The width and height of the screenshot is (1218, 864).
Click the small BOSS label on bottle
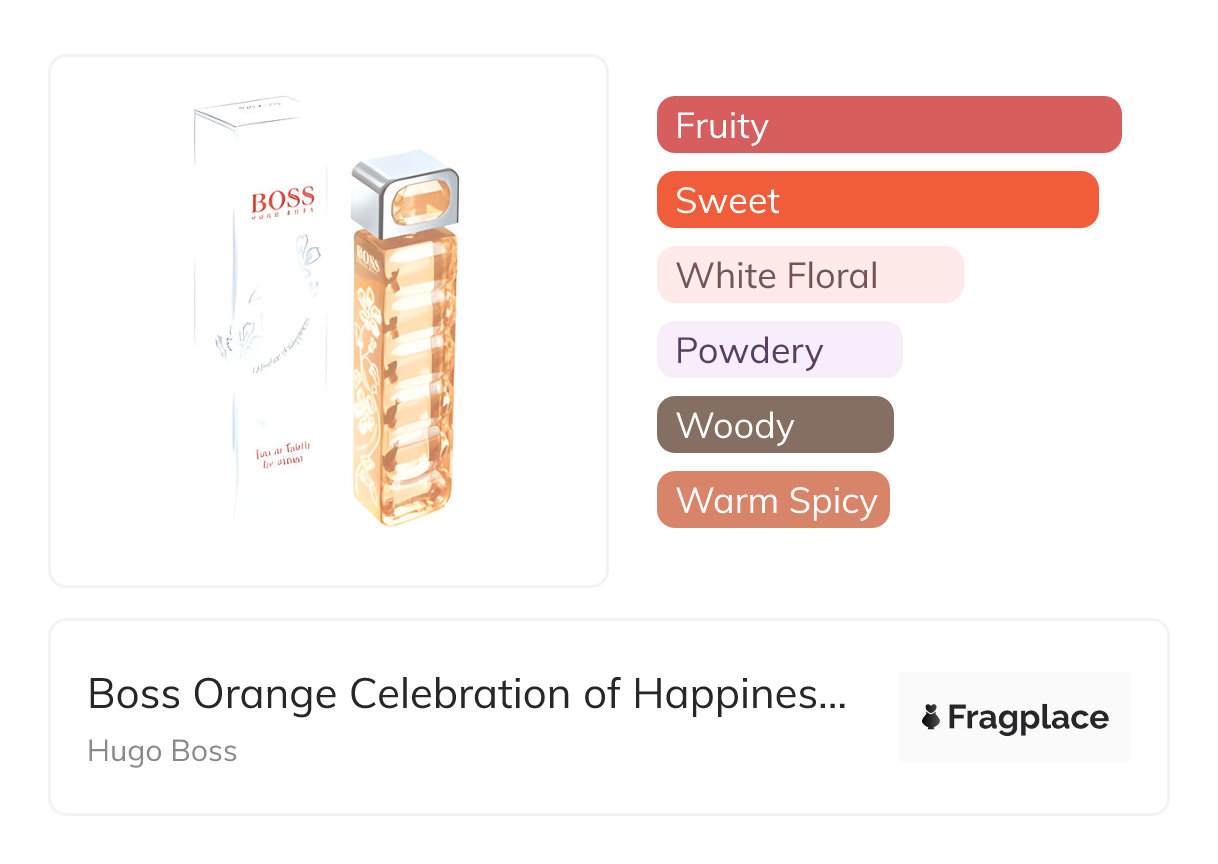(x=366, y=261)
